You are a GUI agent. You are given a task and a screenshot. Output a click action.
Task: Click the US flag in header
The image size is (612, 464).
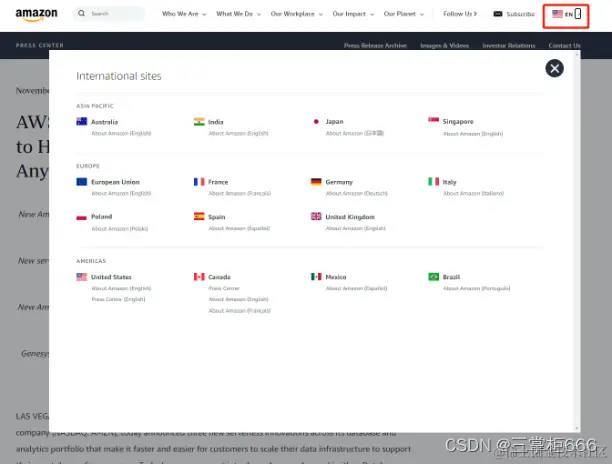pyautogui.click(x=557, y=14)
